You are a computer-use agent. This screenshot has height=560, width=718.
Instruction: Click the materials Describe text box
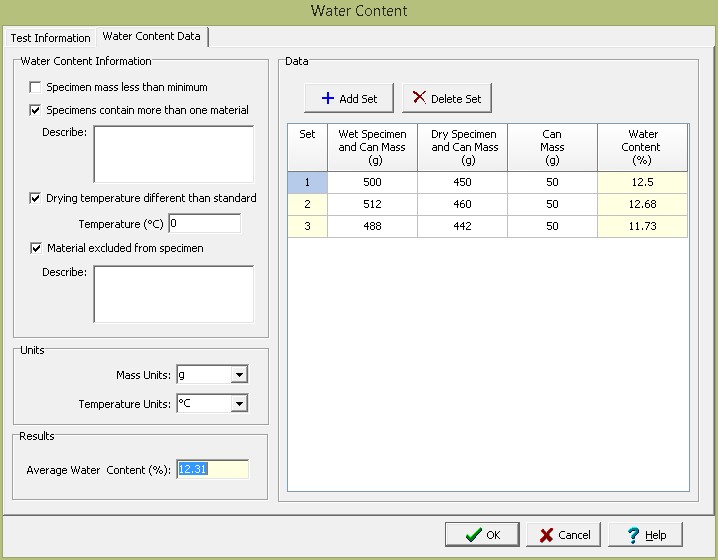[173, 154]
